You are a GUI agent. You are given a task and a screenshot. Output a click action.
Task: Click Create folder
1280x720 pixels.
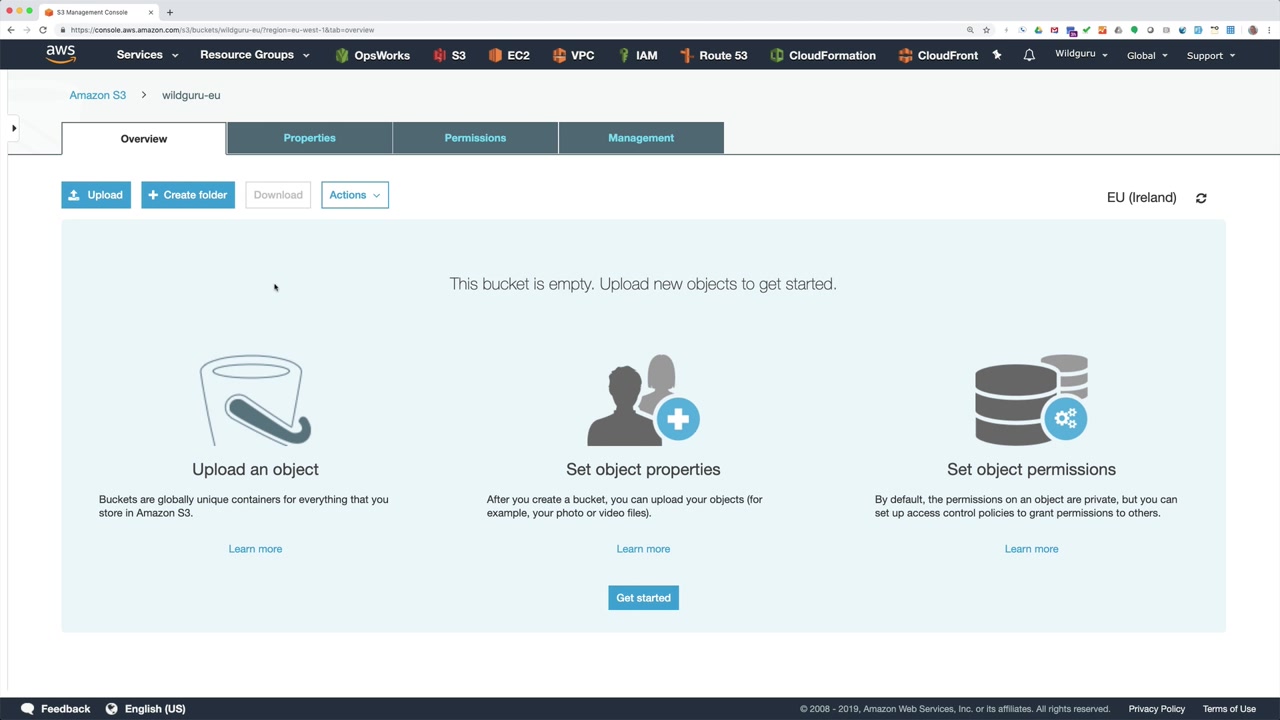click(188, 195)
